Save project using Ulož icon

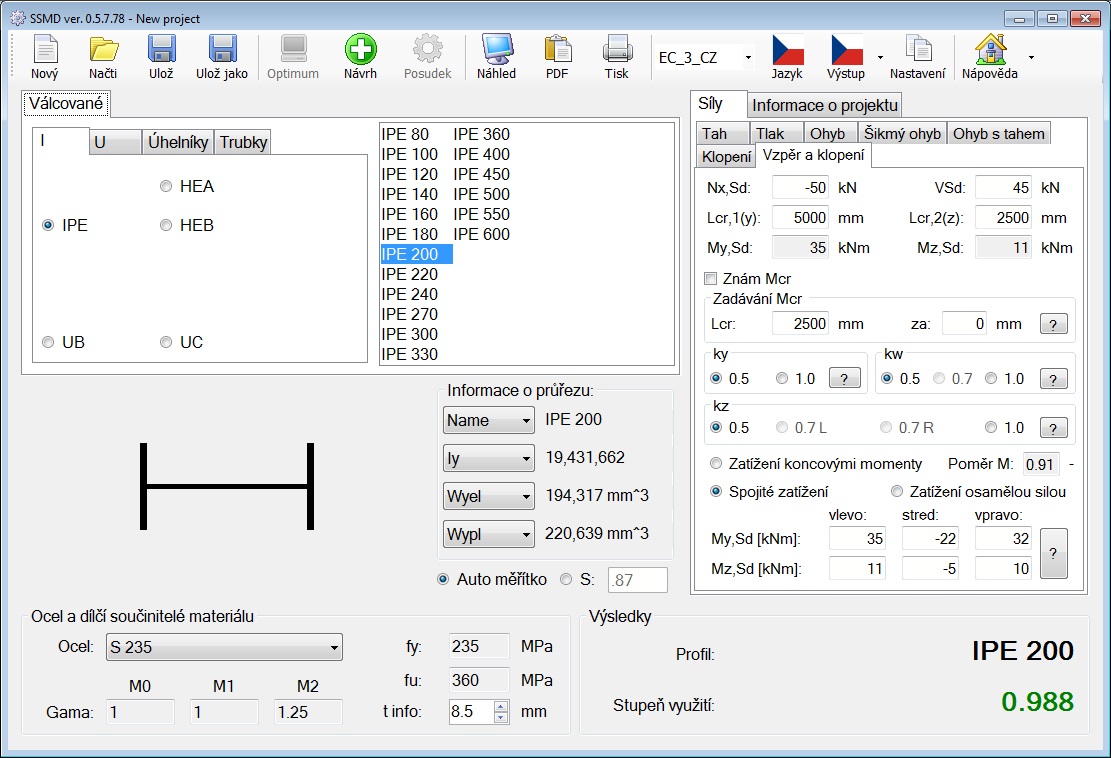click(162, 56)
